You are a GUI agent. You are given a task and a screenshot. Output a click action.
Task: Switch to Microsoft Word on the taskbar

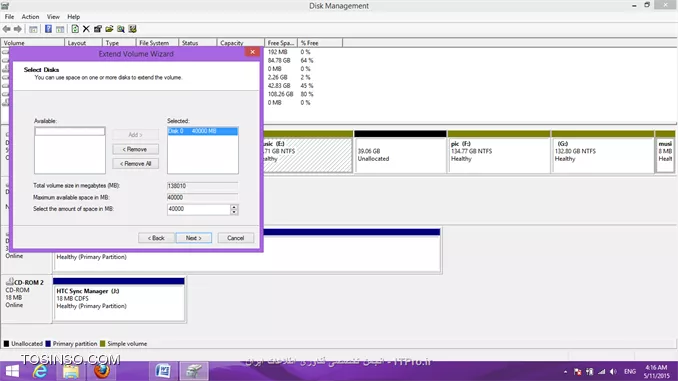point(163,371)
